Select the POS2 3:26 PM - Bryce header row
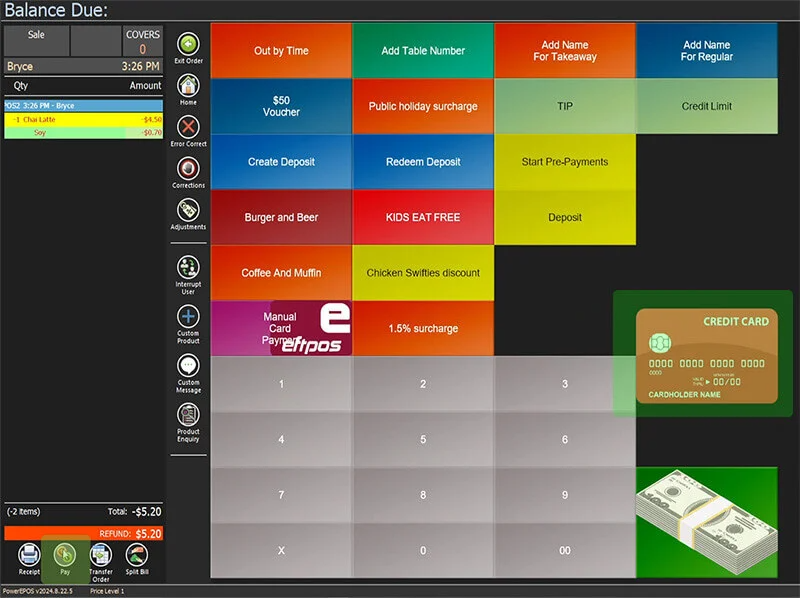 point(84,106)
